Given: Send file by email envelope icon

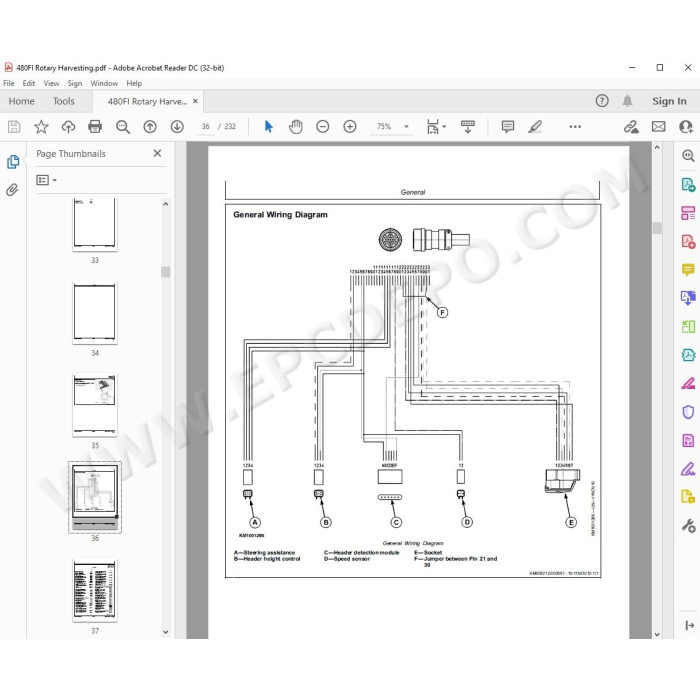Looking at the screenshot, I should (x=658, y=127).
